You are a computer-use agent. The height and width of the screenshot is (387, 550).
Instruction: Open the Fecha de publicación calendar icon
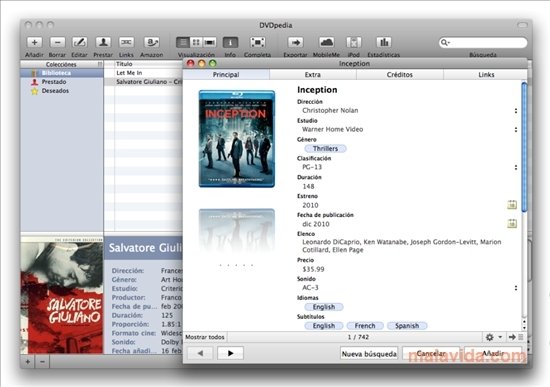(x=512, y=223)
